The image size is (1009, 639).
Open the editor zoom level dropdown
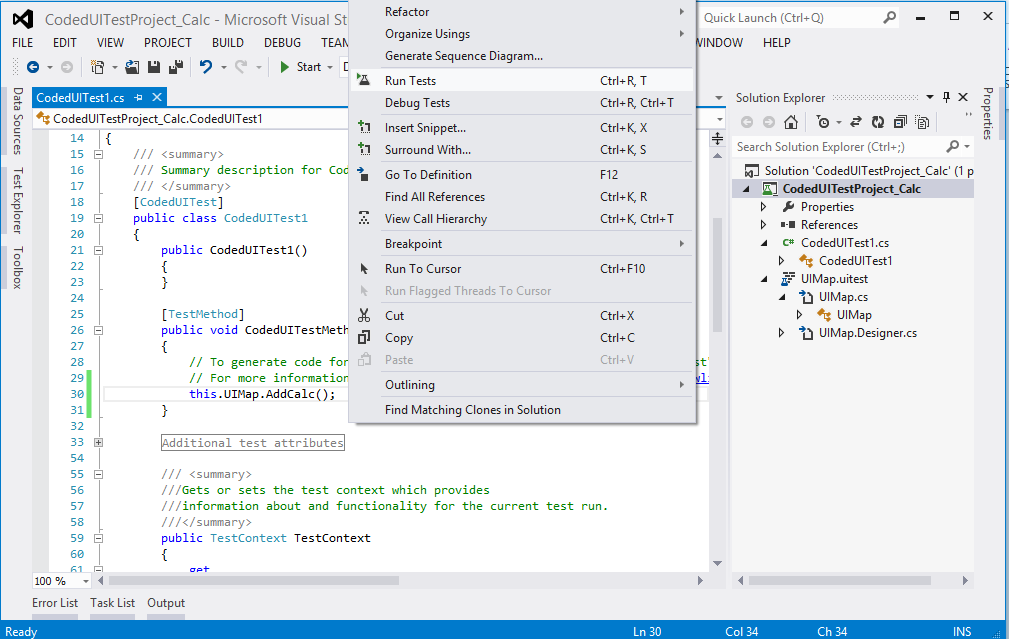tap(85, 581)
